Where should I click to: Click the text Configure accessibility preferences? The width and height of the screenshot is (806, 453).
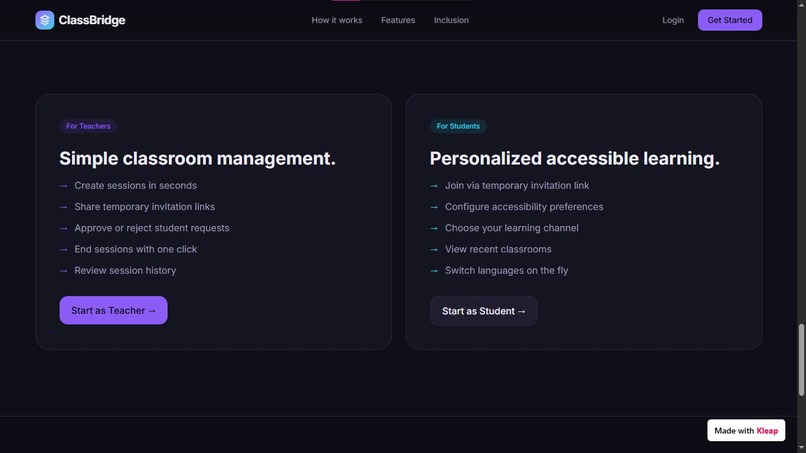click(x=524, y=207)
